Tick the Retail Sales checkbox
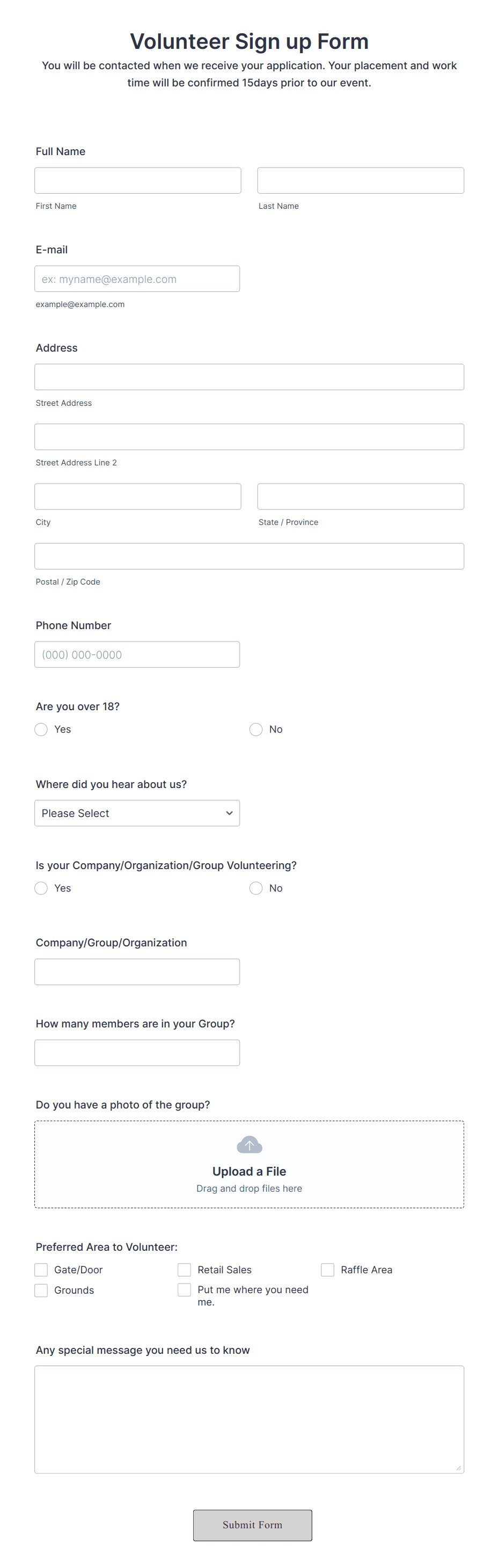The height and width of the screenshot is (1568, 499). tap(184, 1270)
